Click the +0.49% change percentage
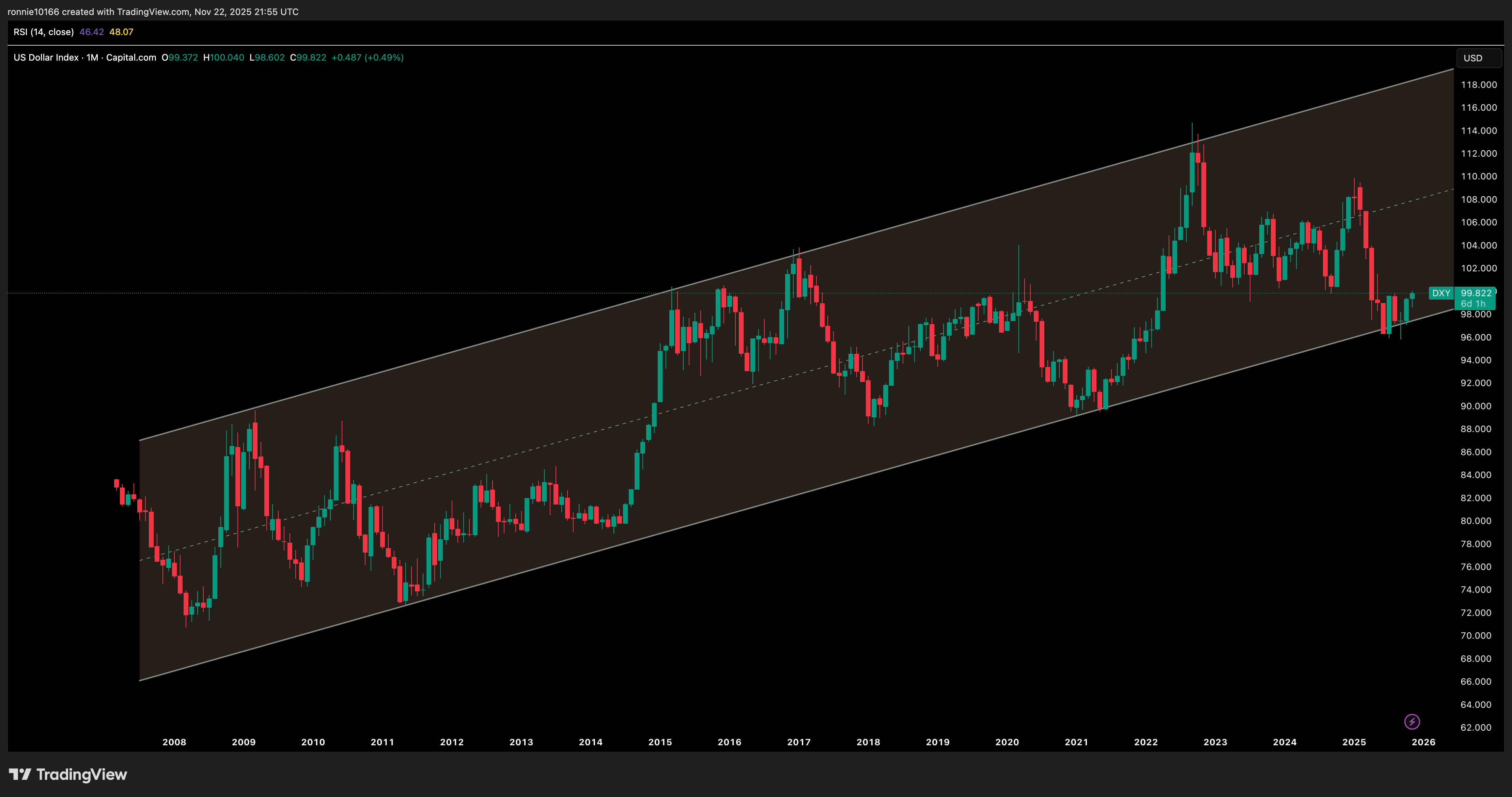The width and height of the screenshot is (1512, 797). point(383,58)
